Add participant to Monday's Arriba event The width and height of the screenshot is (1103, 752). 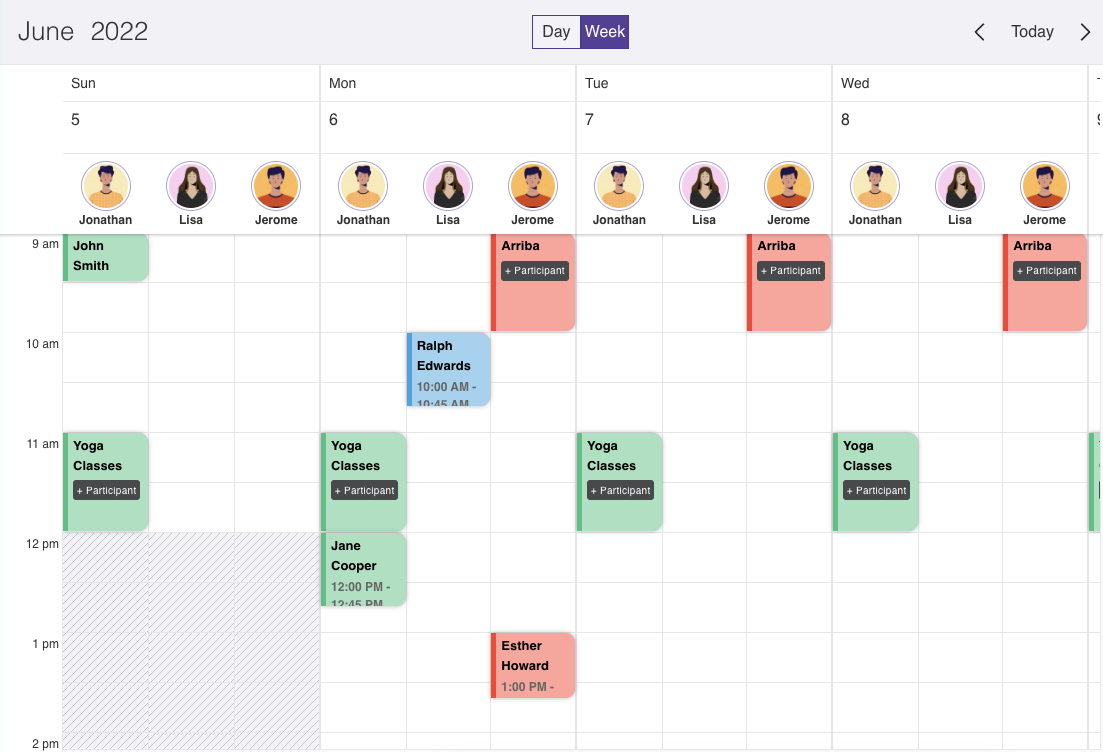[535, 271]
